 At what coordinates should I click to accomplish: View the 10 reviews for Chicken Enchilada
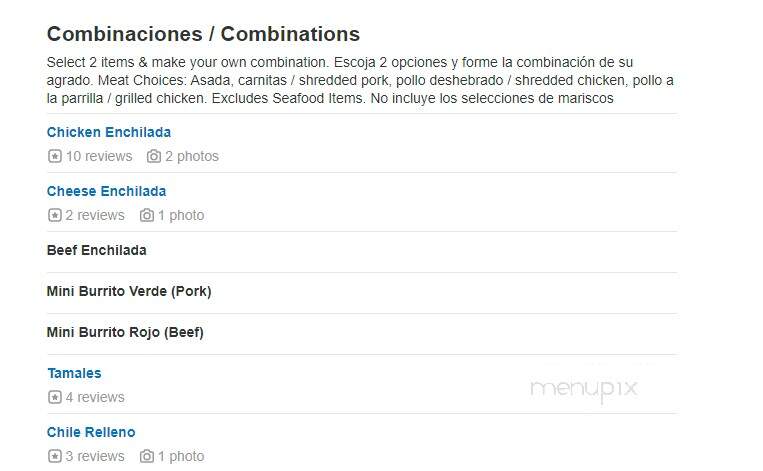click(99, 156)
